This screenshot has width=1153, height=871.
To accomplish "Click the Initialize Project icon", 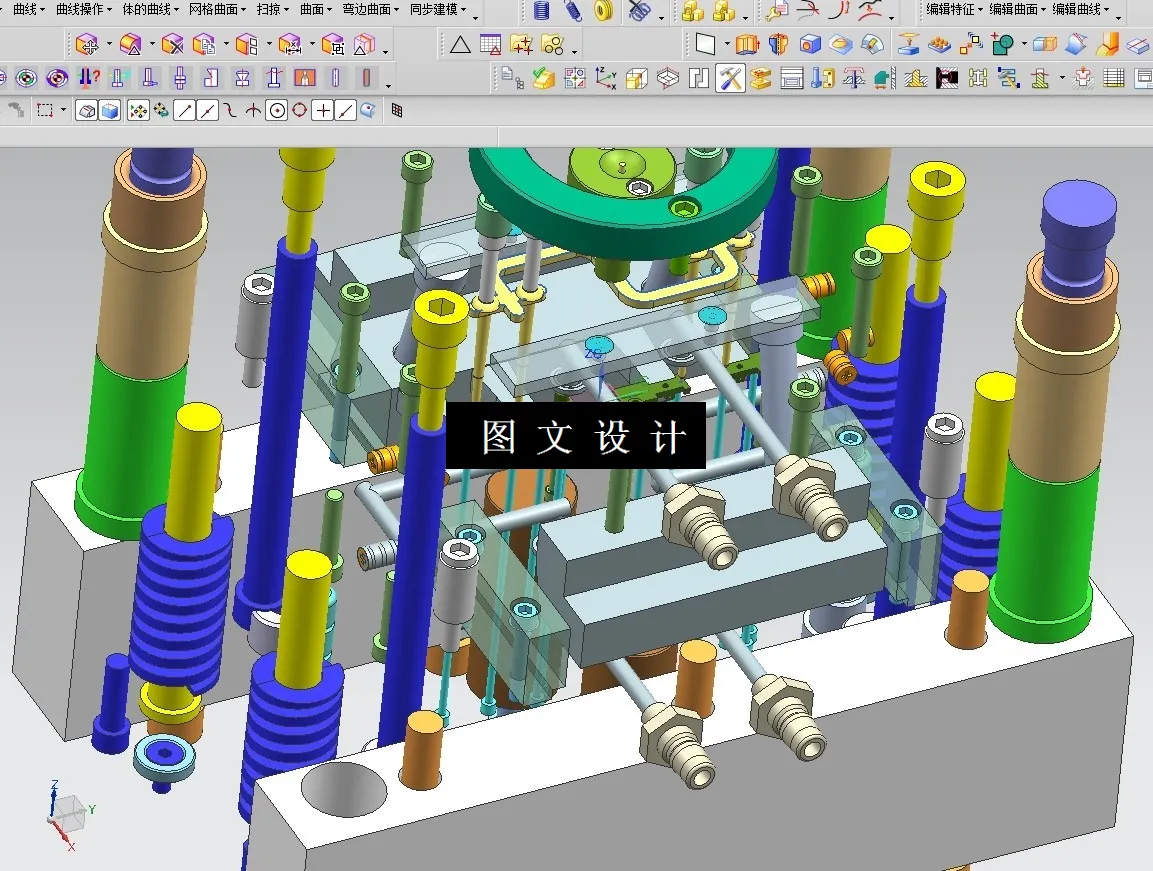I will (513, 78).
